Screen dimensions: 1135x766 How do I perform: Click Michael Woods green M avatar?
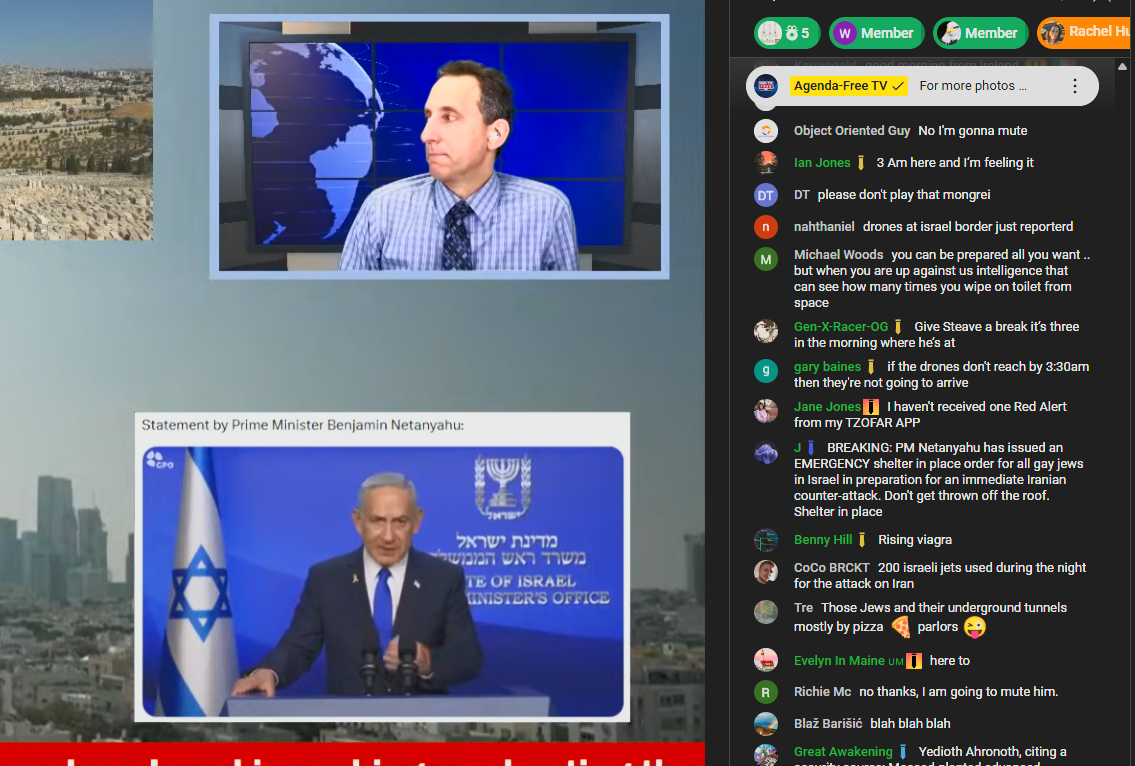(x=766, y=259)
